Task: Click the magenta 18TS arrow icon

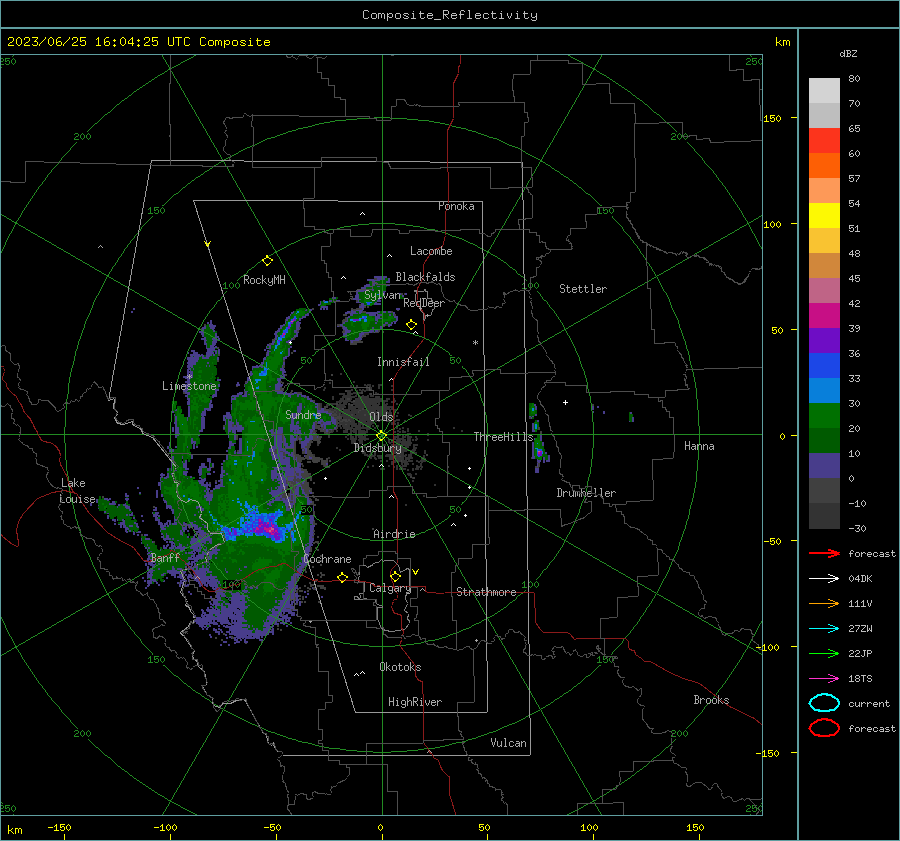Action: (x=824, y=679)
